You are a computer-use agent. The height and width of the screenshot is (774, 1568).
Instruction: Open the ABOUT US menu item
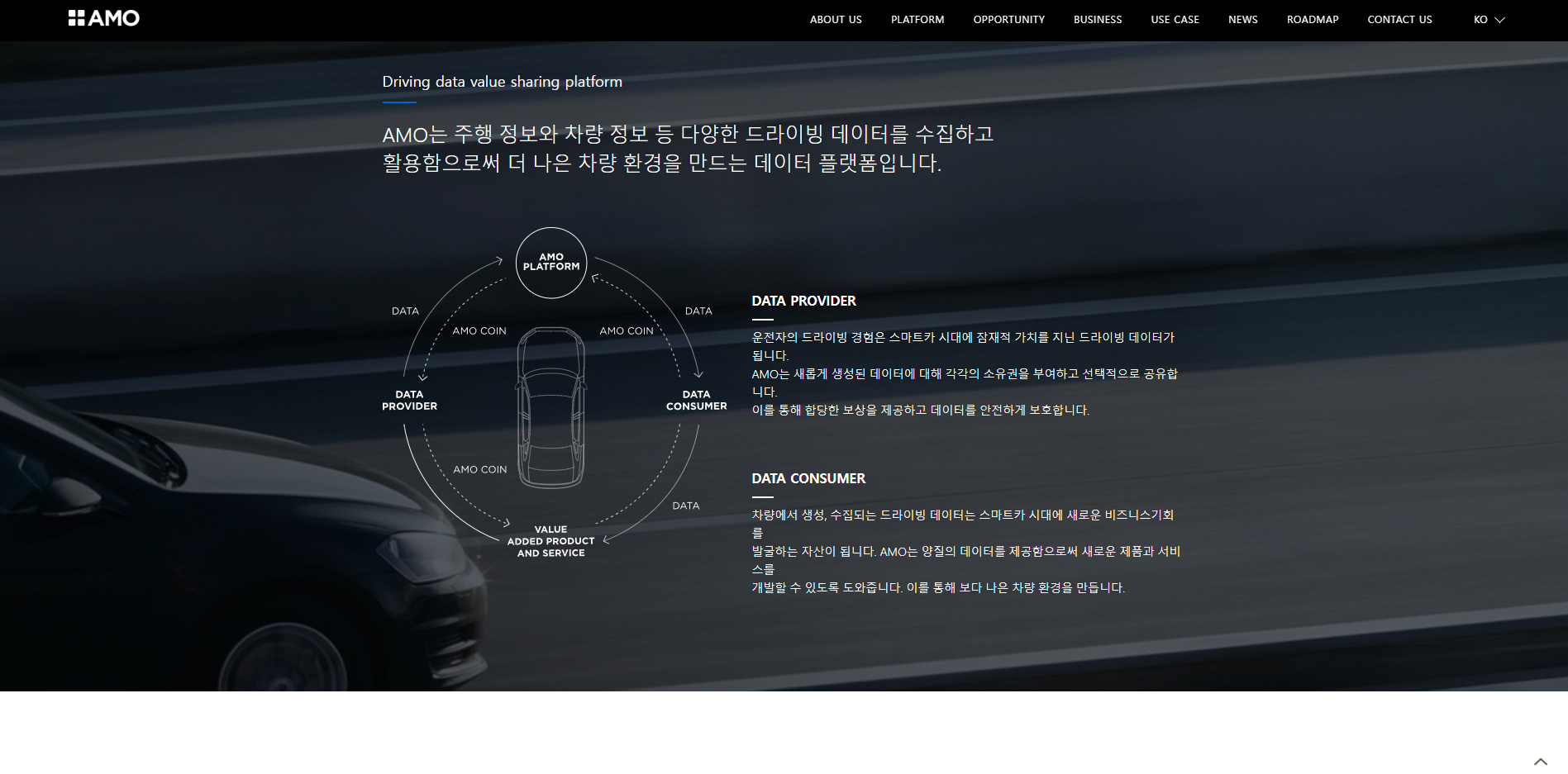[x=836, y=20]
